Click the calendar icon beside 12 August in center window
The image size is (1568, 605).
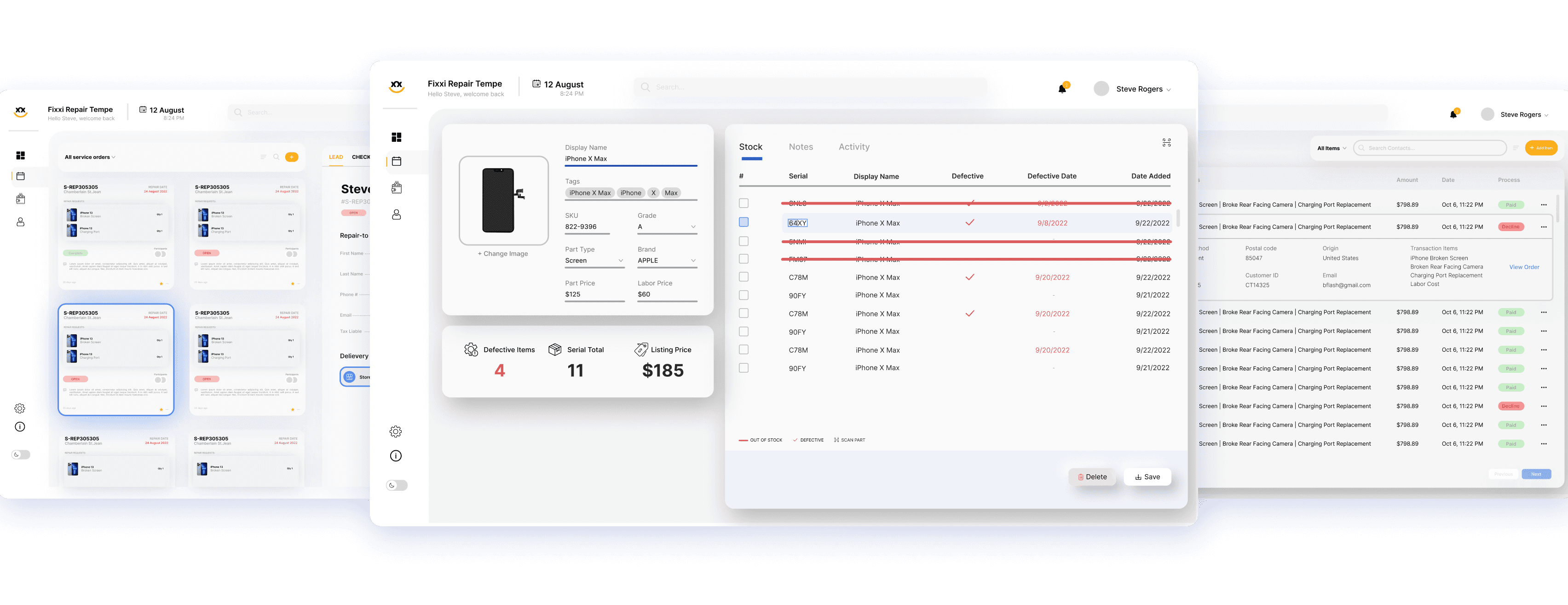(x=536, y=83)
